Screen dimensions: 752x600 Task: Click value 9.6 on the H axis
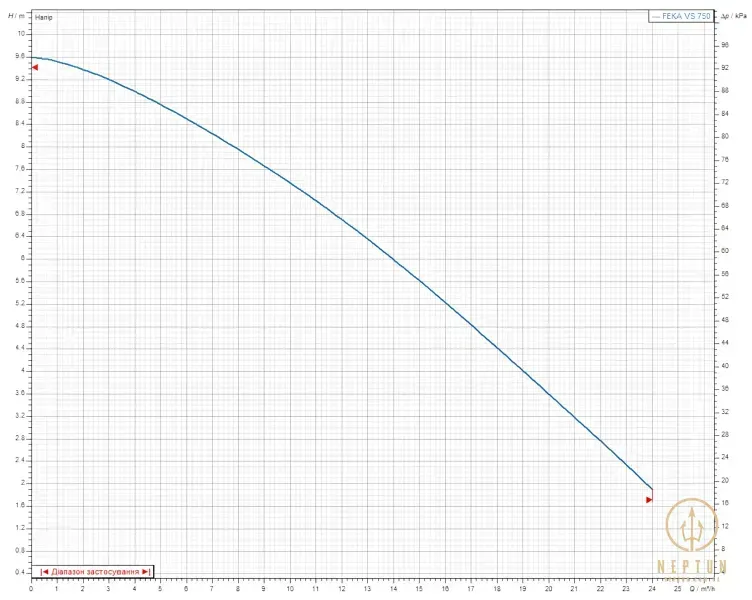pos(20,56)
